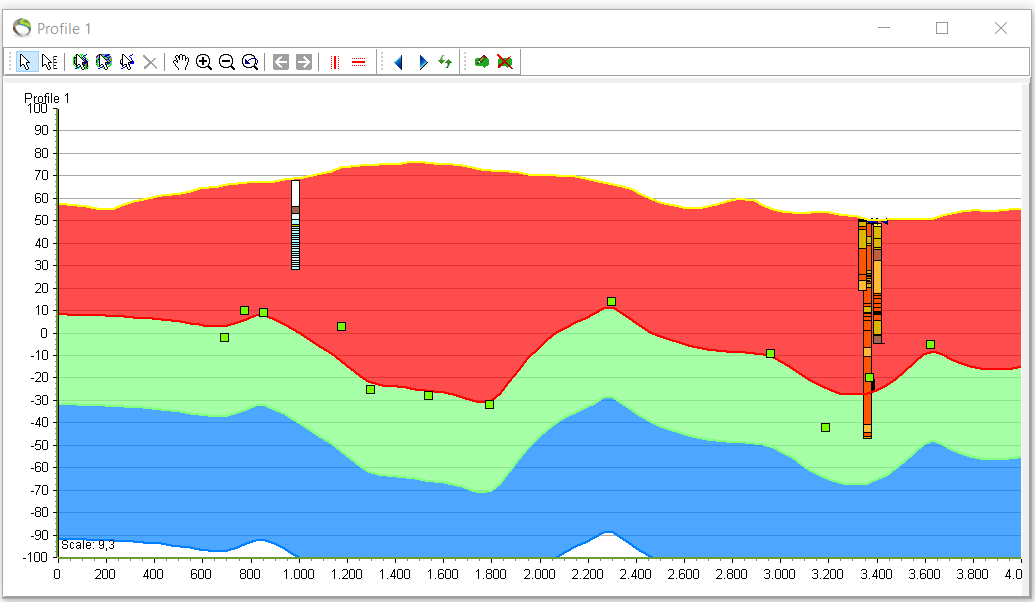Viewport: 1035px width, 602px height.
Task: Click the delete X toolbar icon
Action: pos(150,62)
